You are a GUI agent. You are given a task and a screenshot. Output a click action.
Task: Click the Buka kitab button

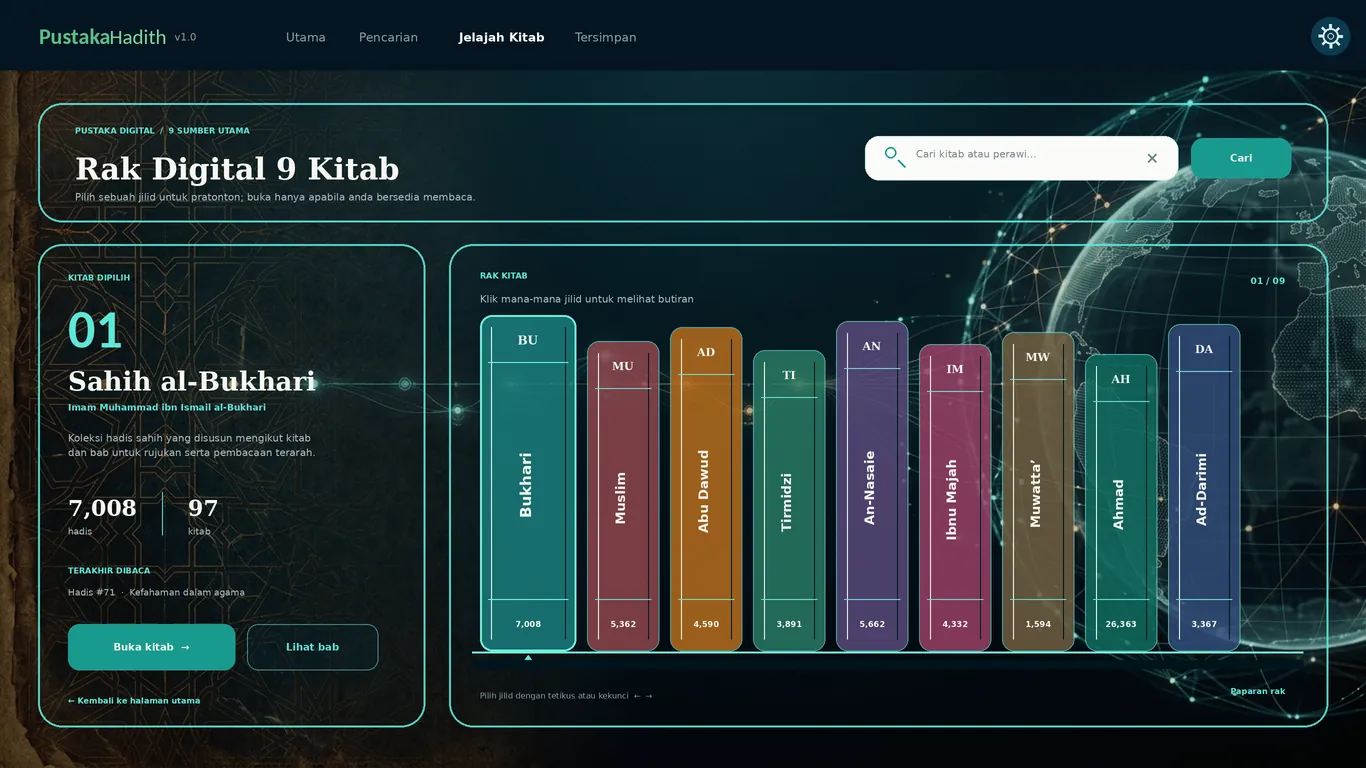click(151, 647)
